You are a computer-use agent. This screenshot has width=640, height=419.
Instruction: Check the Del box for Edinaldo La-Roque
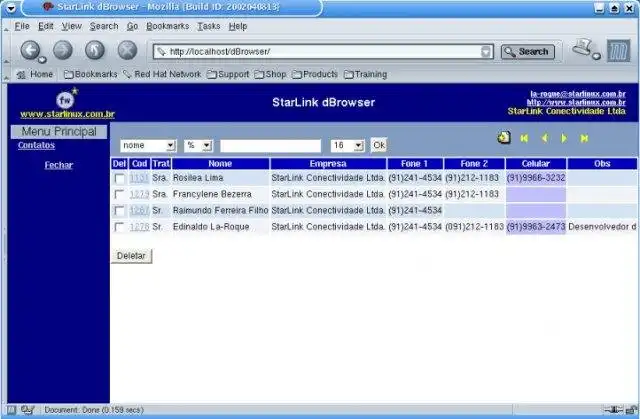coord(120,227)
